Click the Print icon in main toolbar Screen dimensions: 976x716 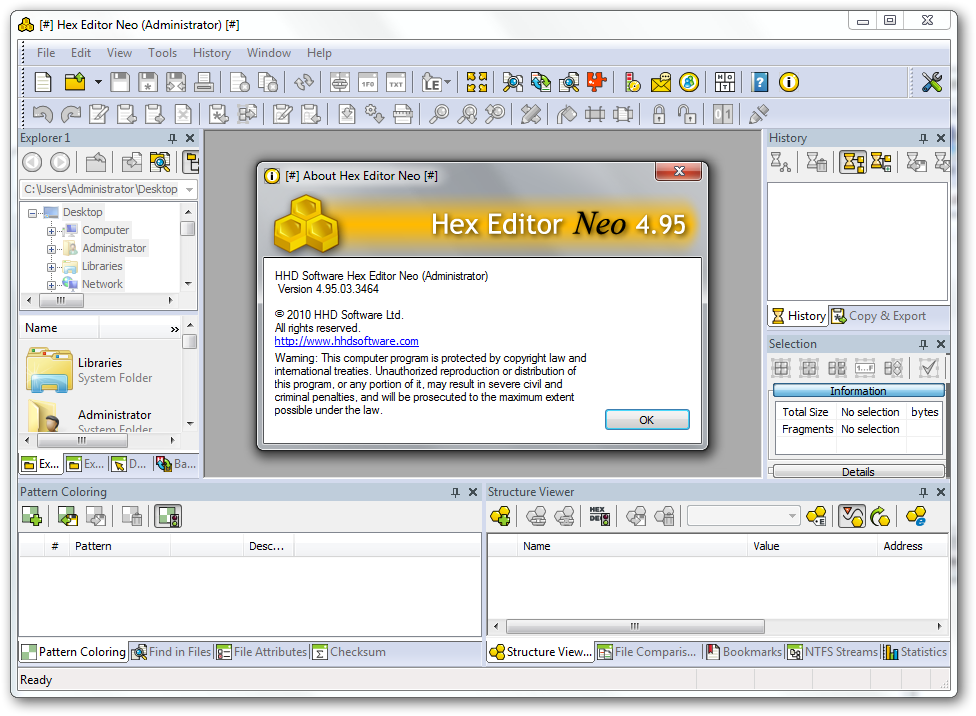[x=204, y=82]
